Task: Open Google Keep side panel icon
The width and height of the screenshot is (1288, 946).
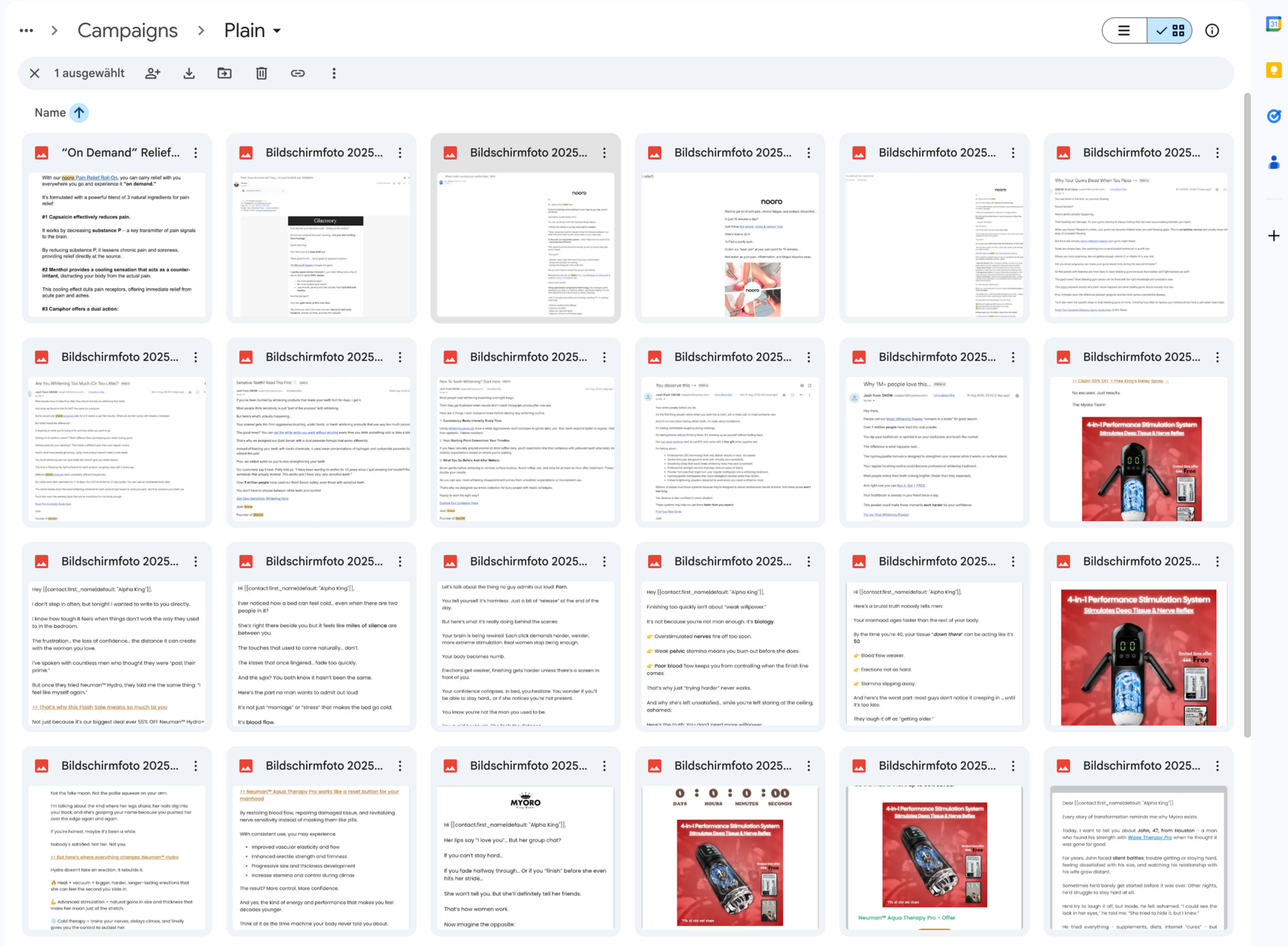Action: (1273, 70)
